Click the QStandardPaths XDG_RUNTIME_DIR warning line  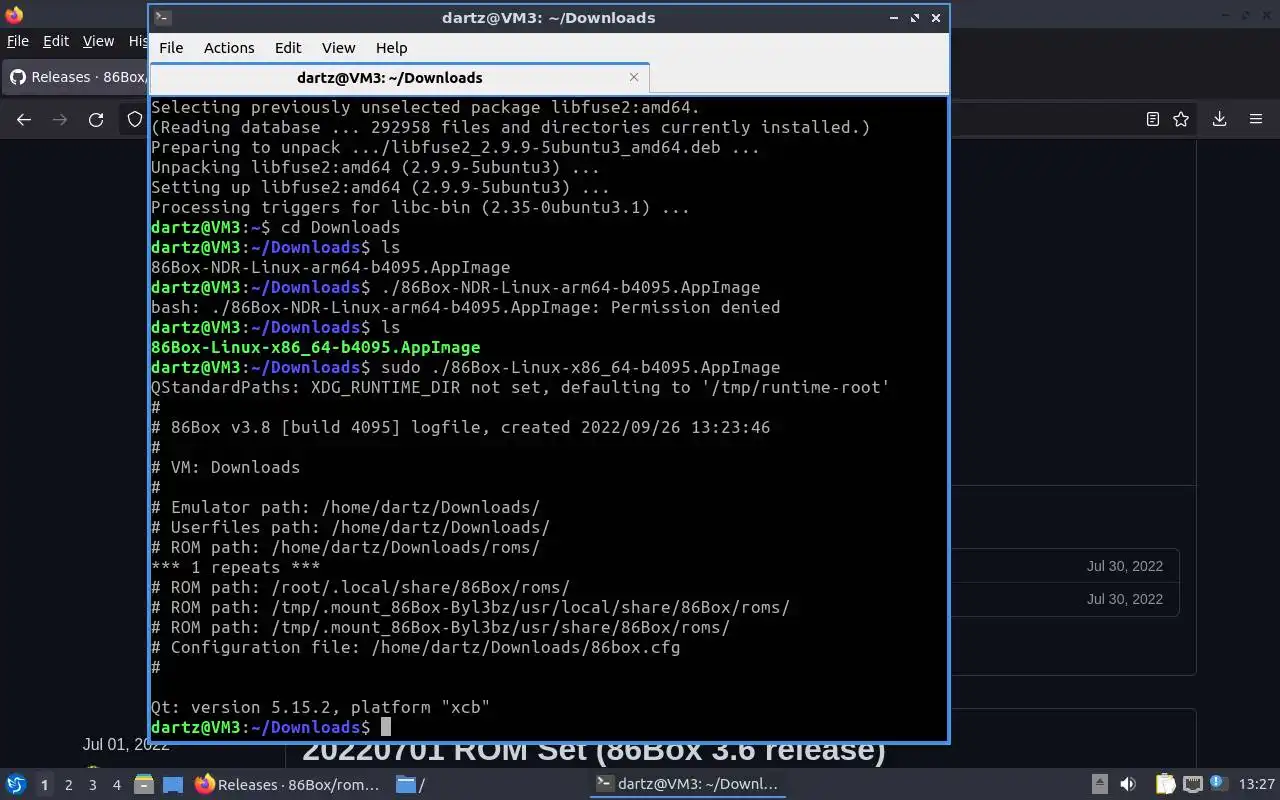[x=520, y=387]
